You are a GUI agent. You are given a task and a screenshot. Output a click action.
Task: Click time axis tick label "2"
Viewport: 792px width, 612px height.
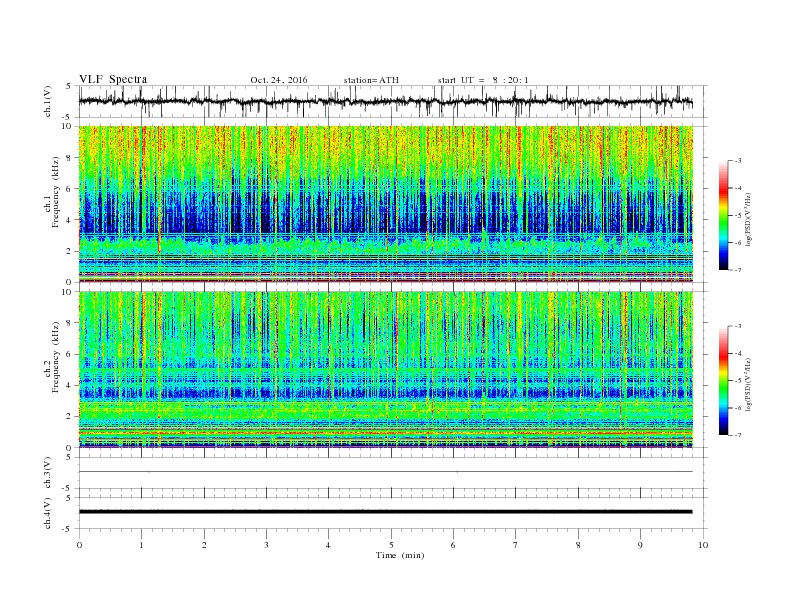click(204, 545)
